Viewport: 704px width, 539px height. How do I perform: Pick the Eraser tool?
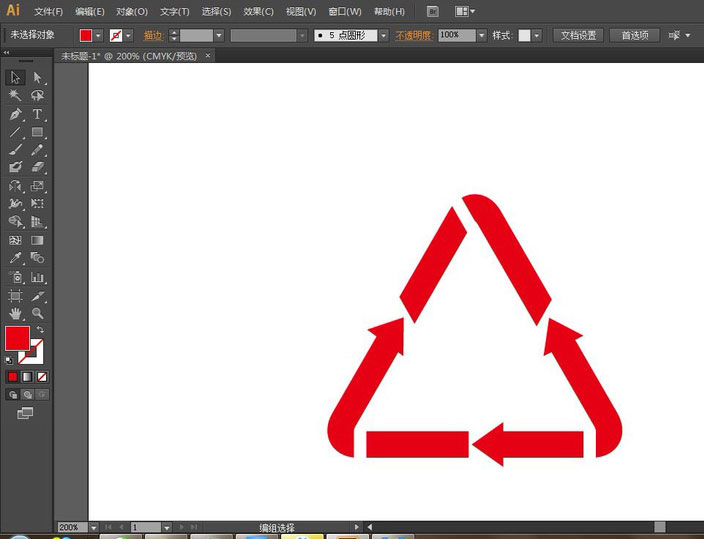[x=37, y=168]
